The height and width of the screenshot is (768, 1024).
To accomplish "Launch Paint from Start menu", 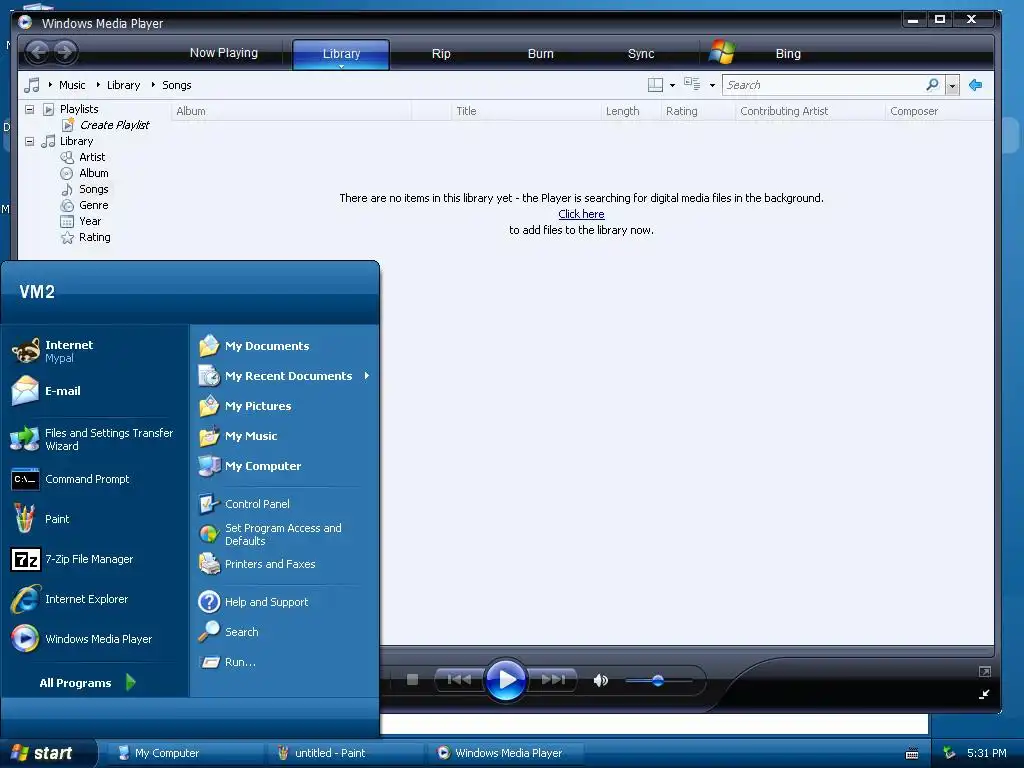I will [x=95, y=519].
